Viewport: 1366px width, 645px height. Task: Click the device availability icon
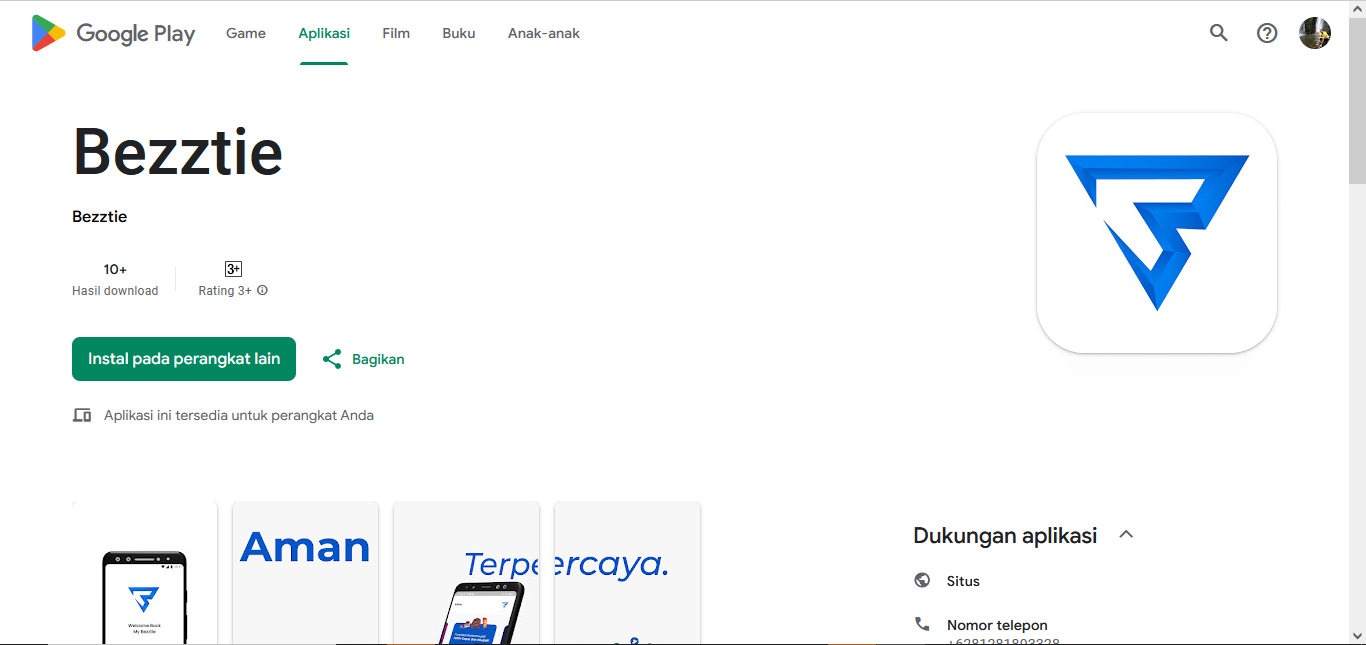coord(82,415)
